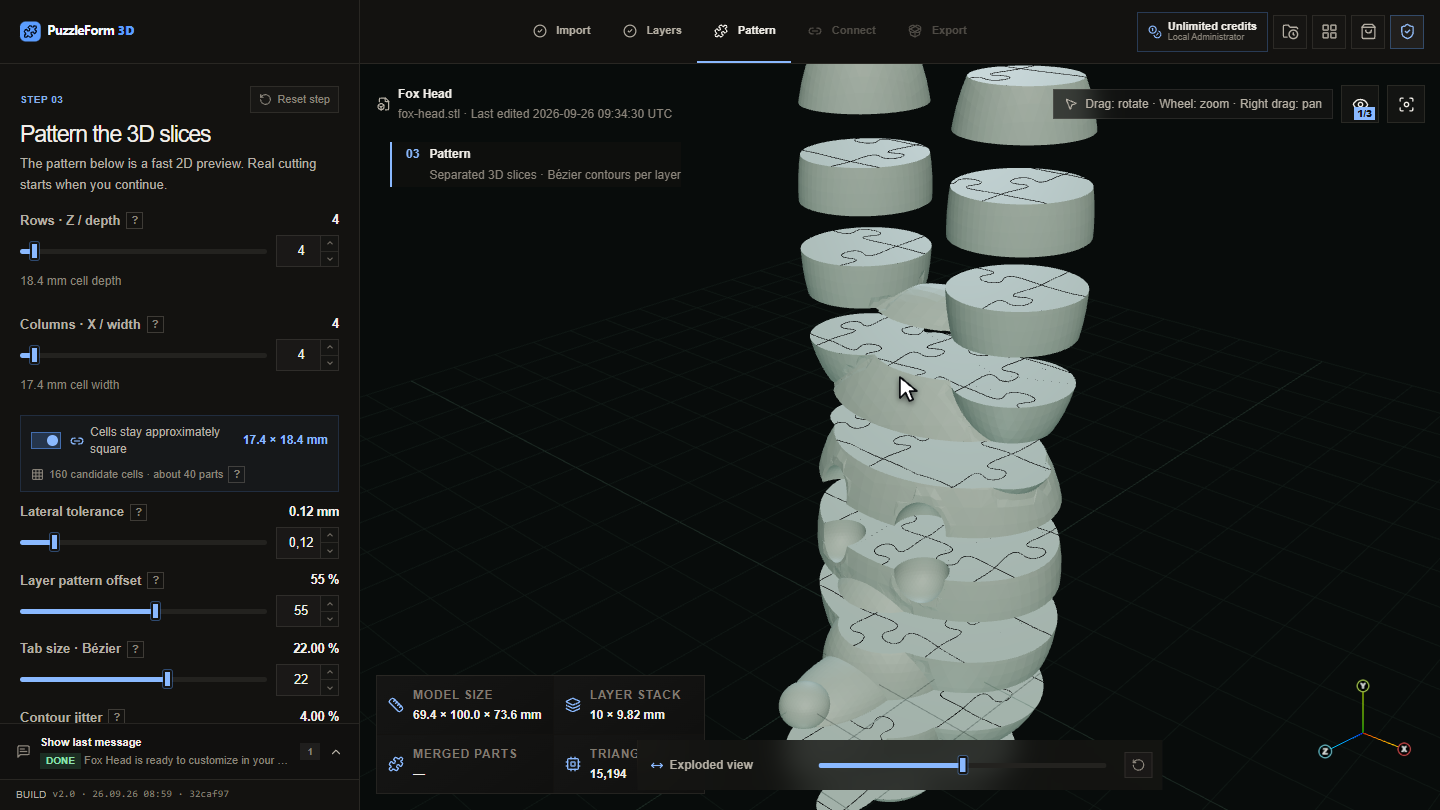
Task: Open the grid gallery icon
Action: tap(1329, 32)
